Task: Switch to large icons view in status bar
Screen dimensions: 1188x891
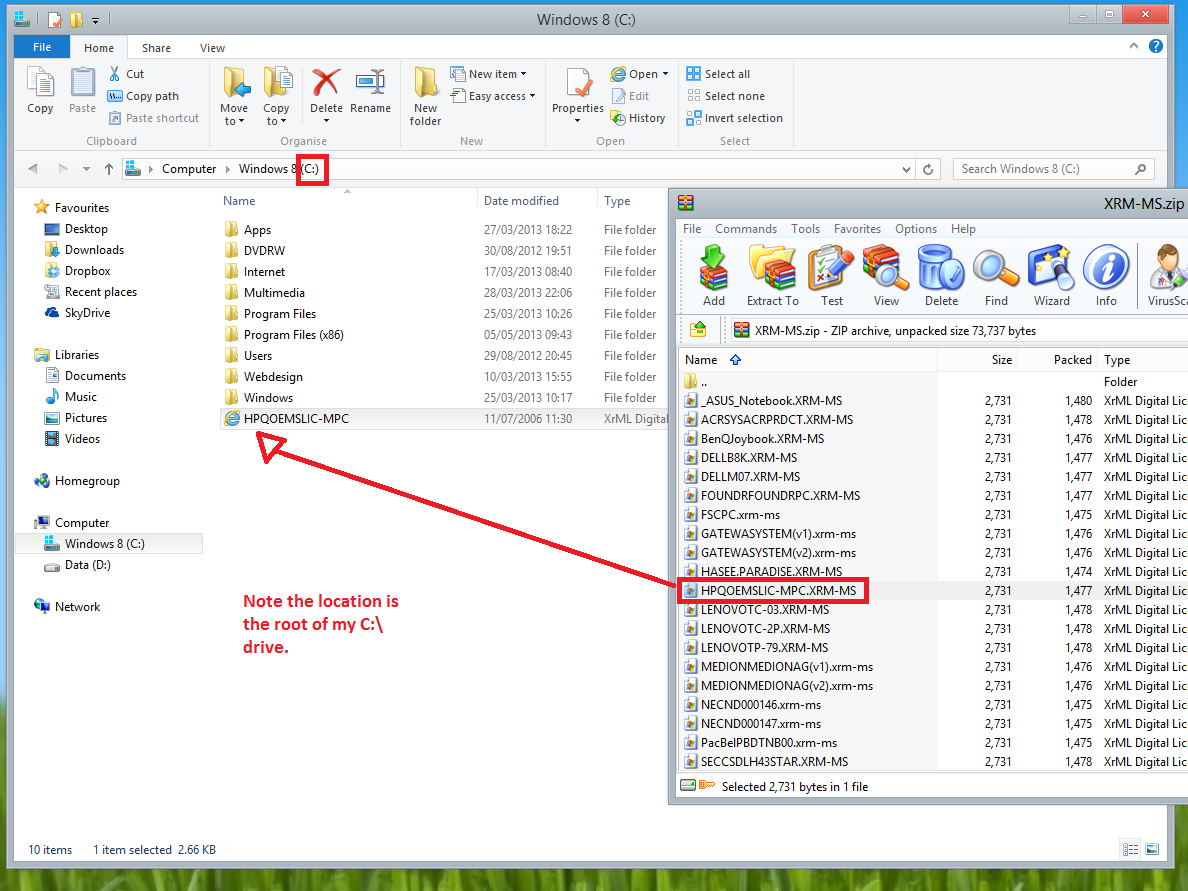Action: coord(1152,850)
